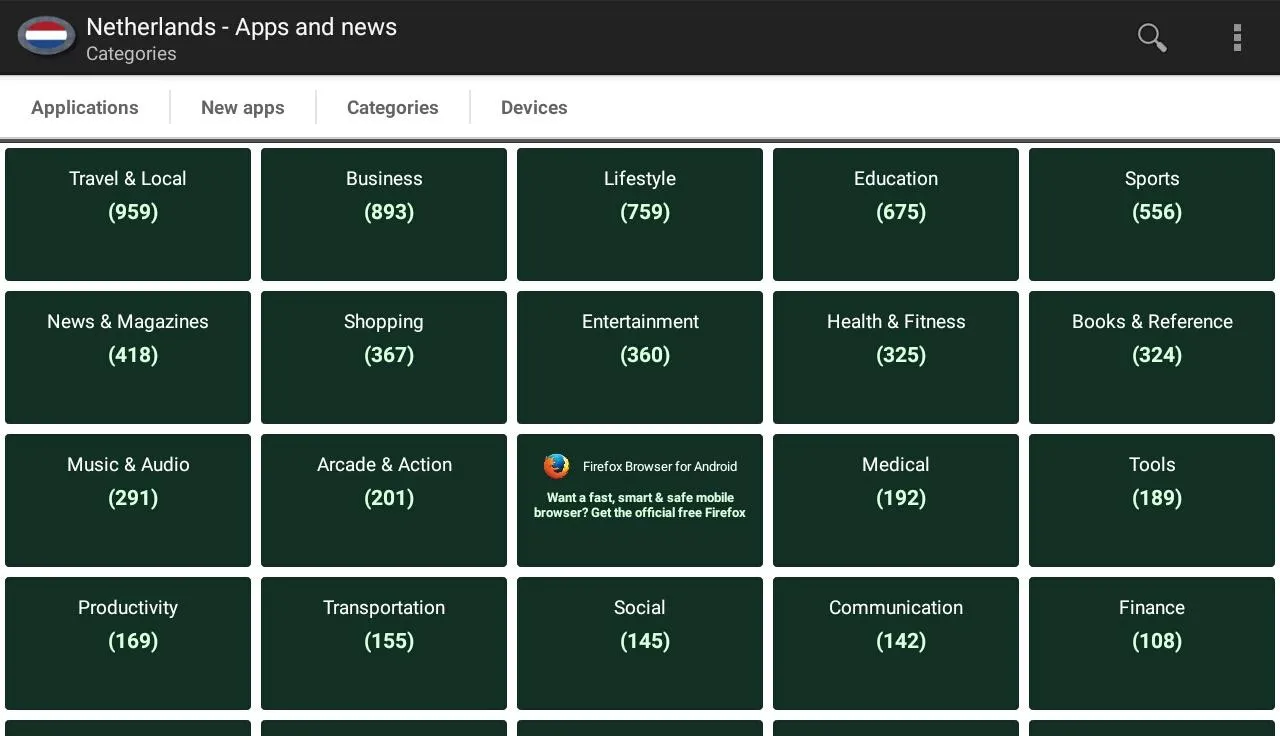Open the Firefox Browser for Android ad

pos(640,500)
